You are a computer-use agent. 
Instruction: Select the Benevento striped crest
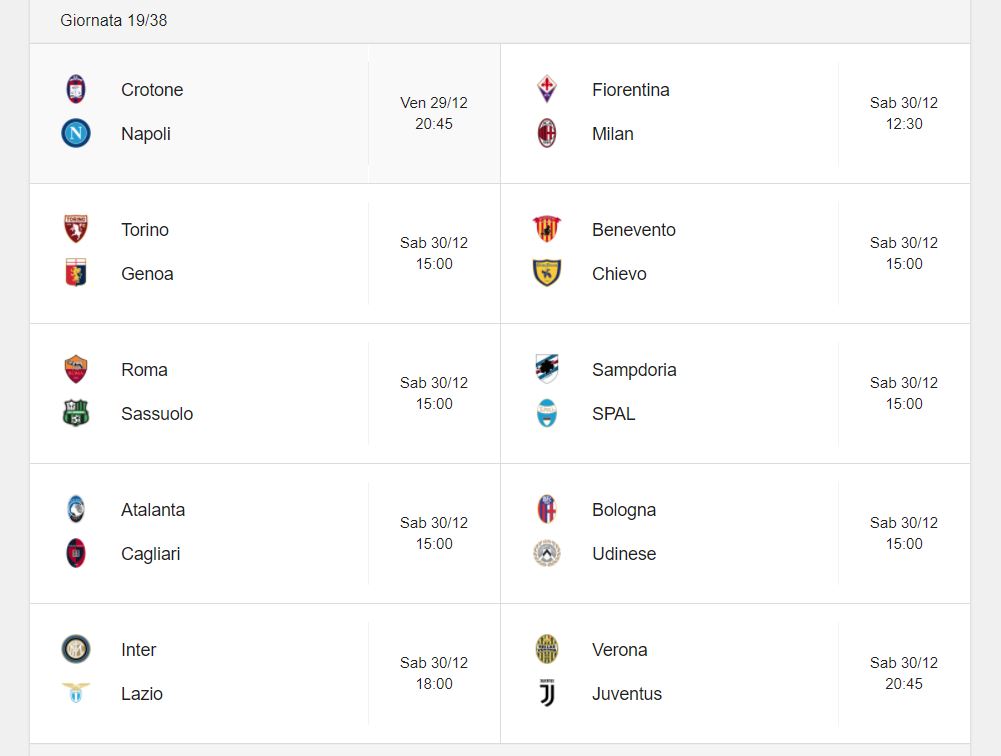pos(547,229)
